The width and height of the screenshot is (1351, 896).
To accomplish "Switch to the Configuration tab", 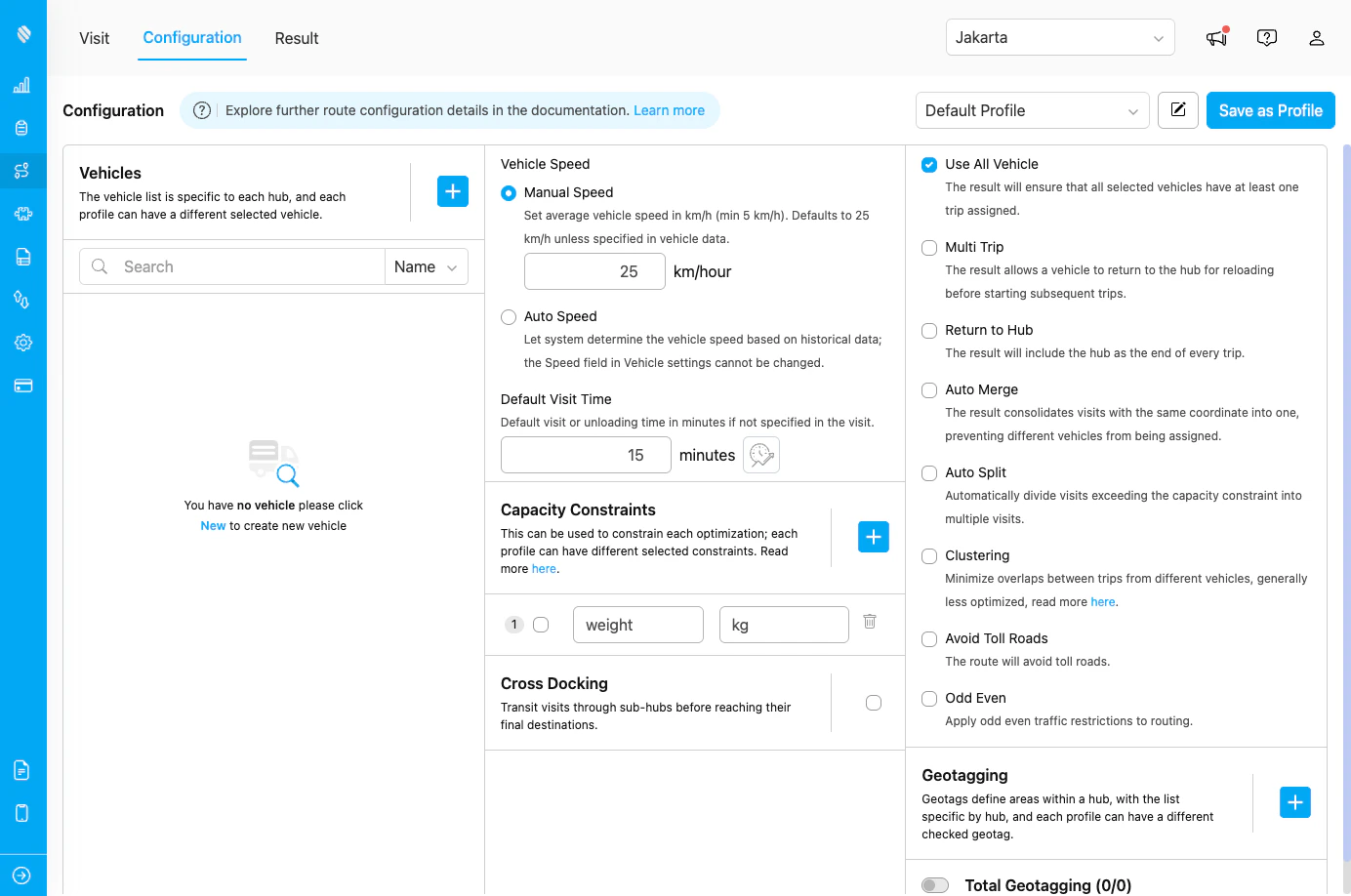I will pos(192,37).
